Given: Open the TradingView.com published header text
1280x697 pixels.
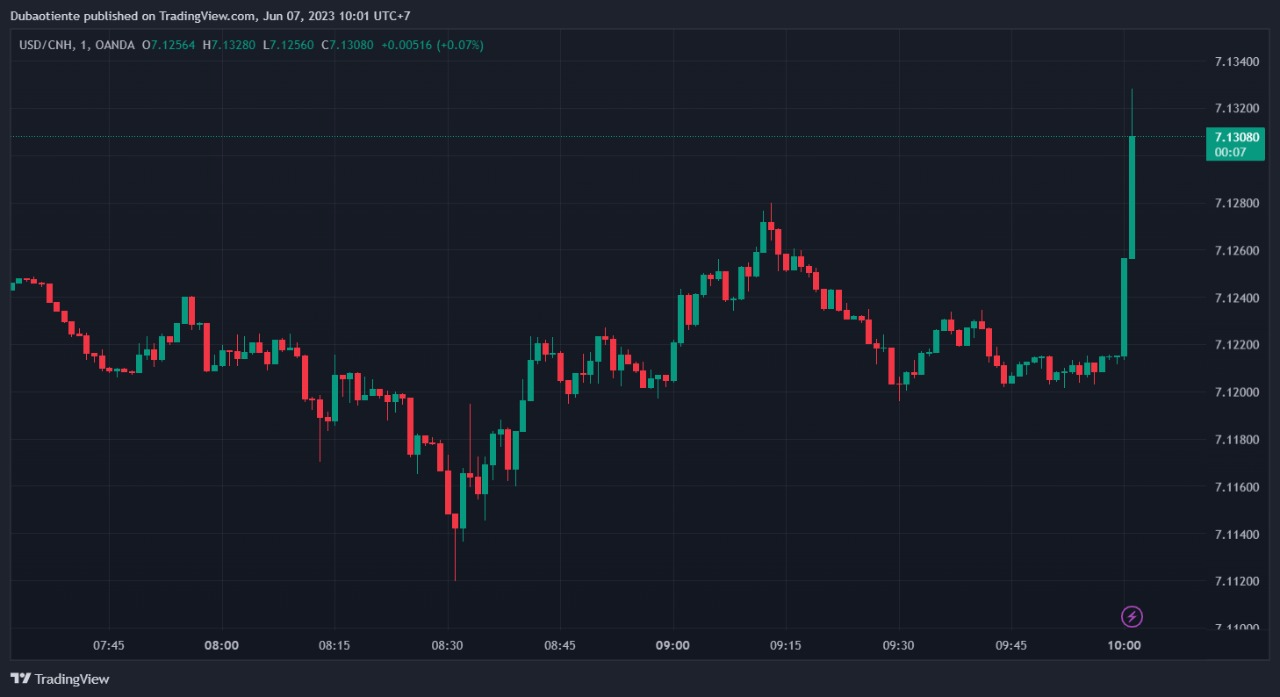Looking at the screenshot, I should point(210,16).
